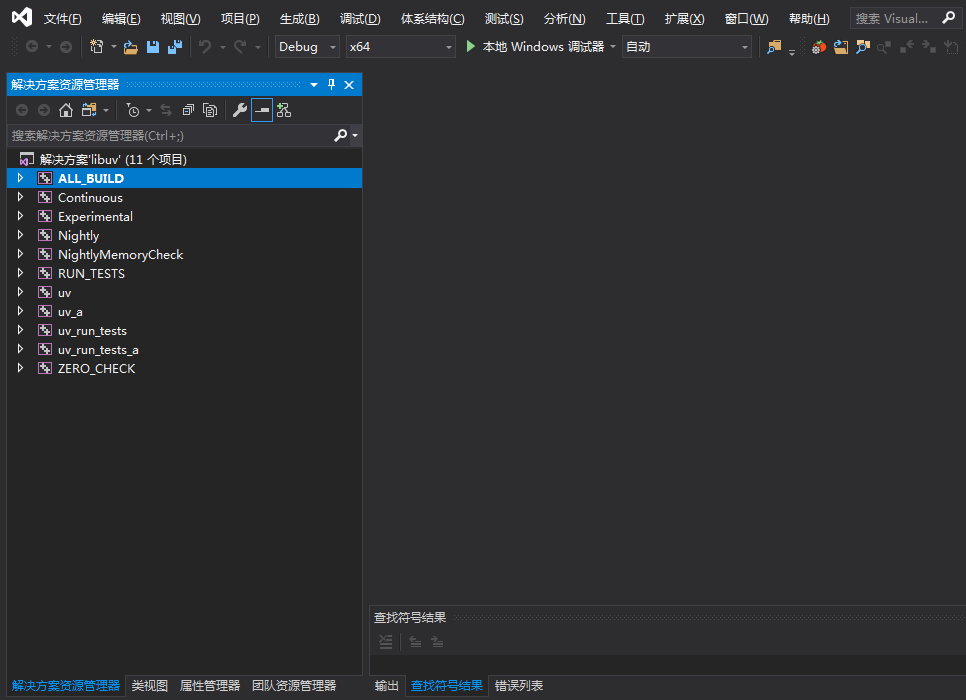
Task: Click the Save All icon
Action: coord(173,45)
